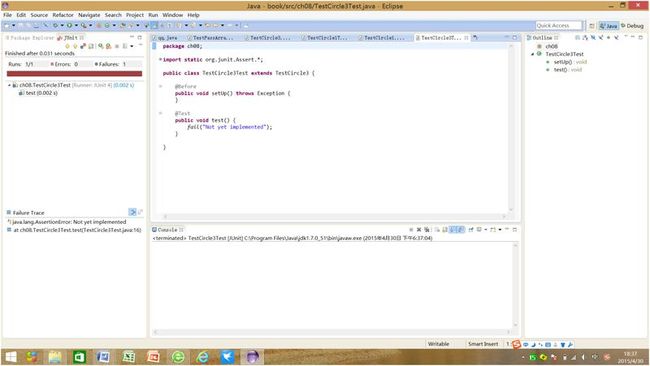Open the File menu

tap(7, 15)
